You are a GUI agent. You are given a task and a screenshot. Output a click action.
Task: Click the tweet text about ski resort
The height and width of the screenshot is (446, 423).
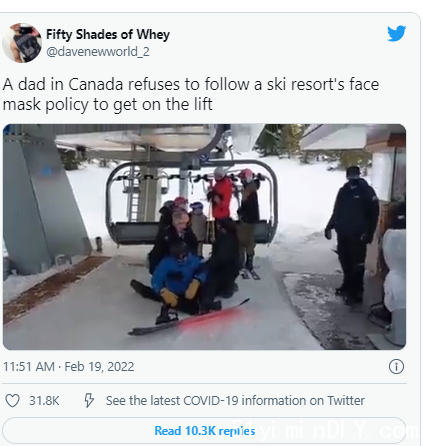coord(191,94)
